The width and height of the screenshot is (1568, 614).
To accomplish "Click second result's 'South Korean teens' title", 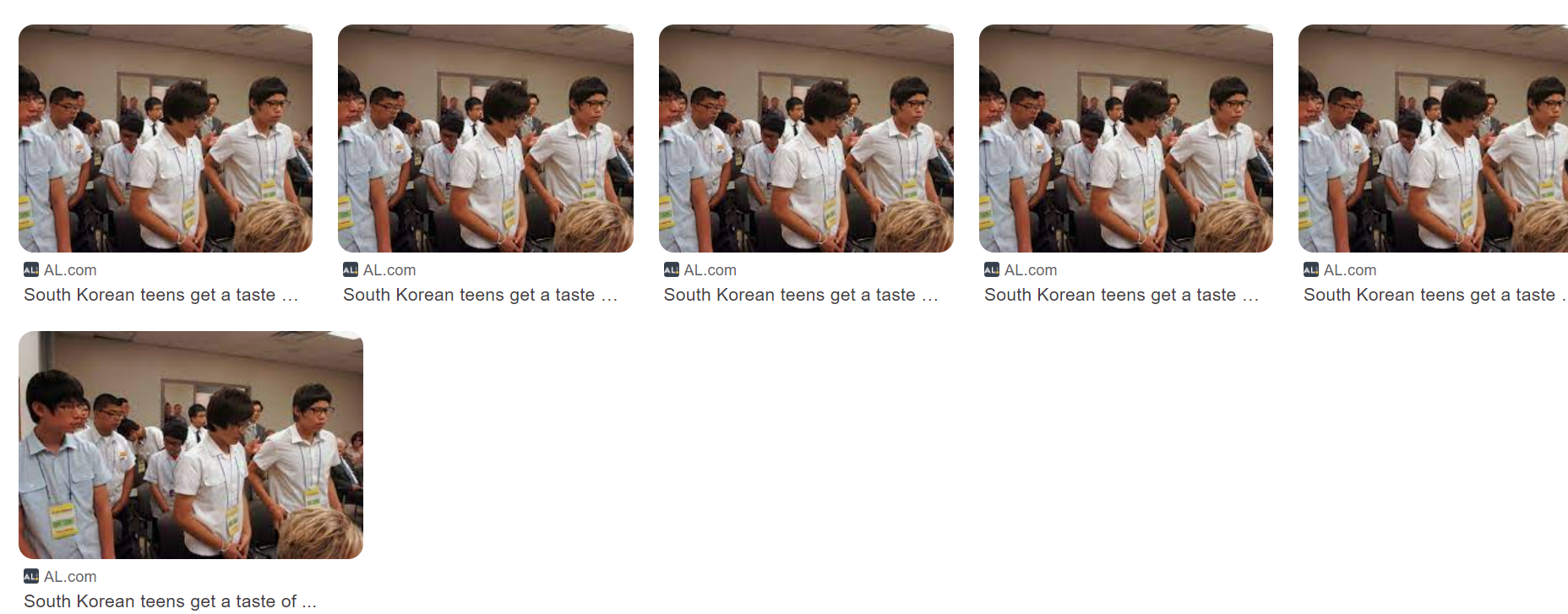I will point(480,295).
